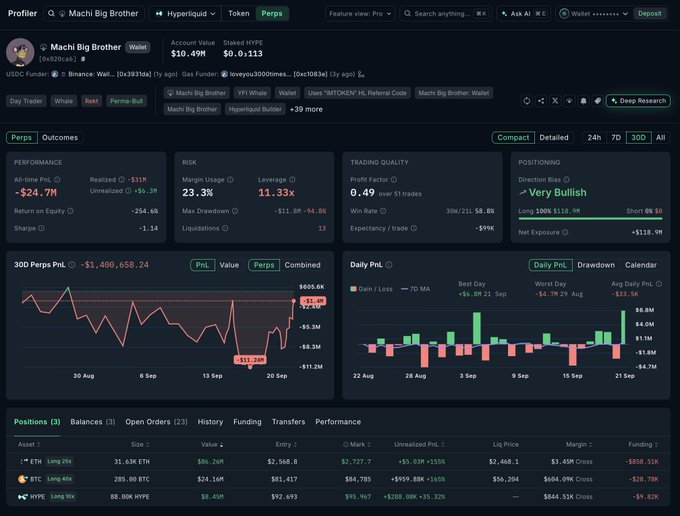Select the Compact view toggle
This screenshot has height=516, width=680.
(x=513, y=138)
